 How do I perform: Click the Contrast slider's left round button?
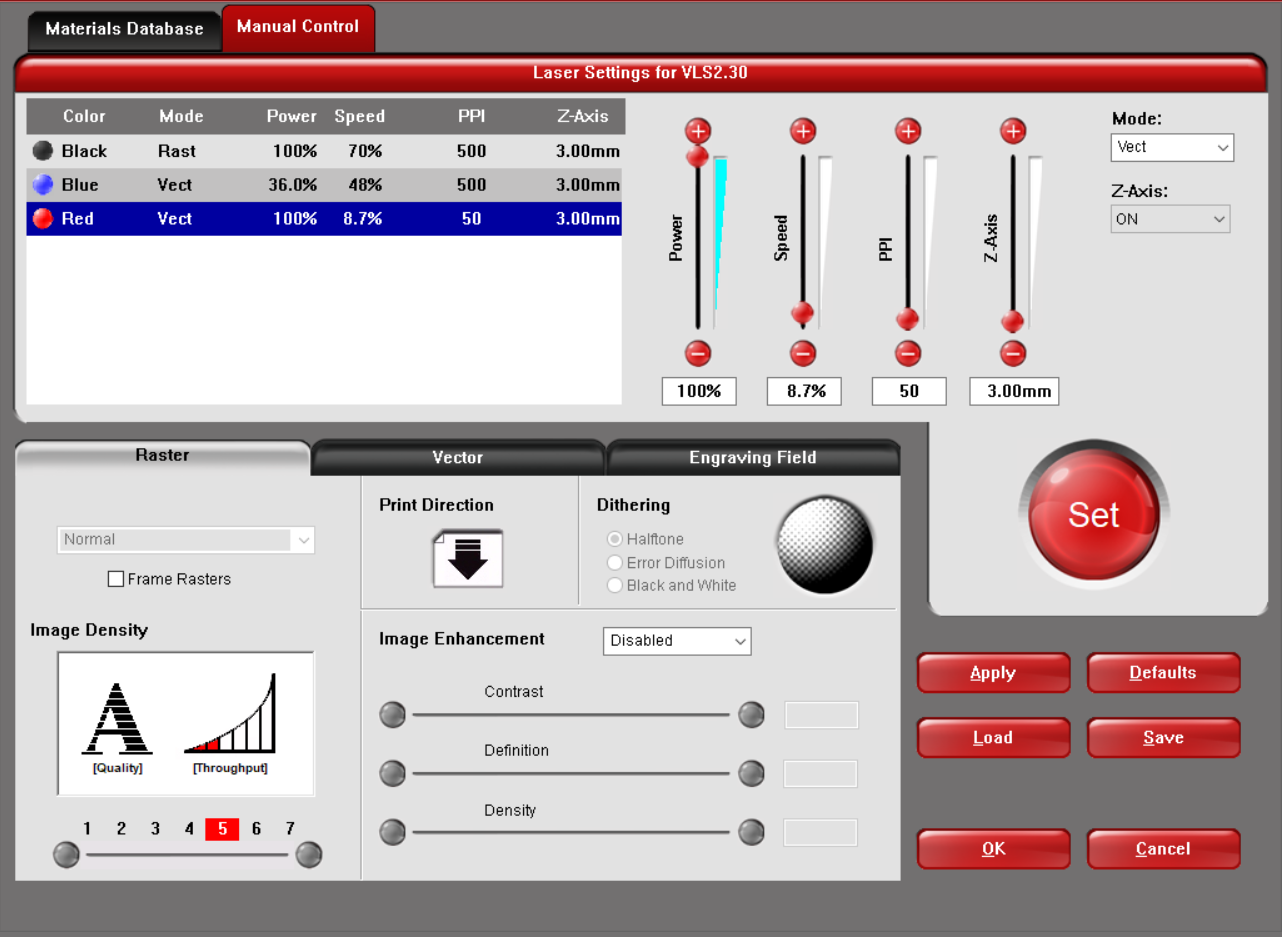393,715
